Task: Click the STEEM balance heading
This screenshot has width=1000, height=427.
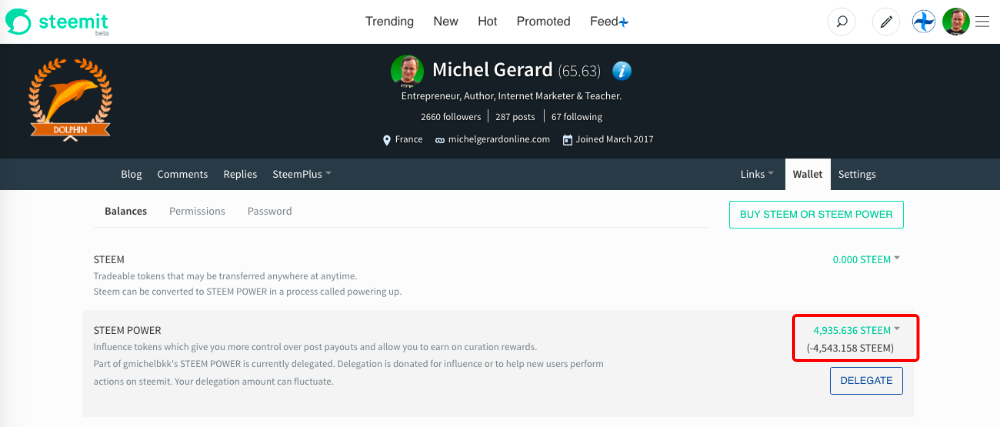Action: [x=108, y=259]
